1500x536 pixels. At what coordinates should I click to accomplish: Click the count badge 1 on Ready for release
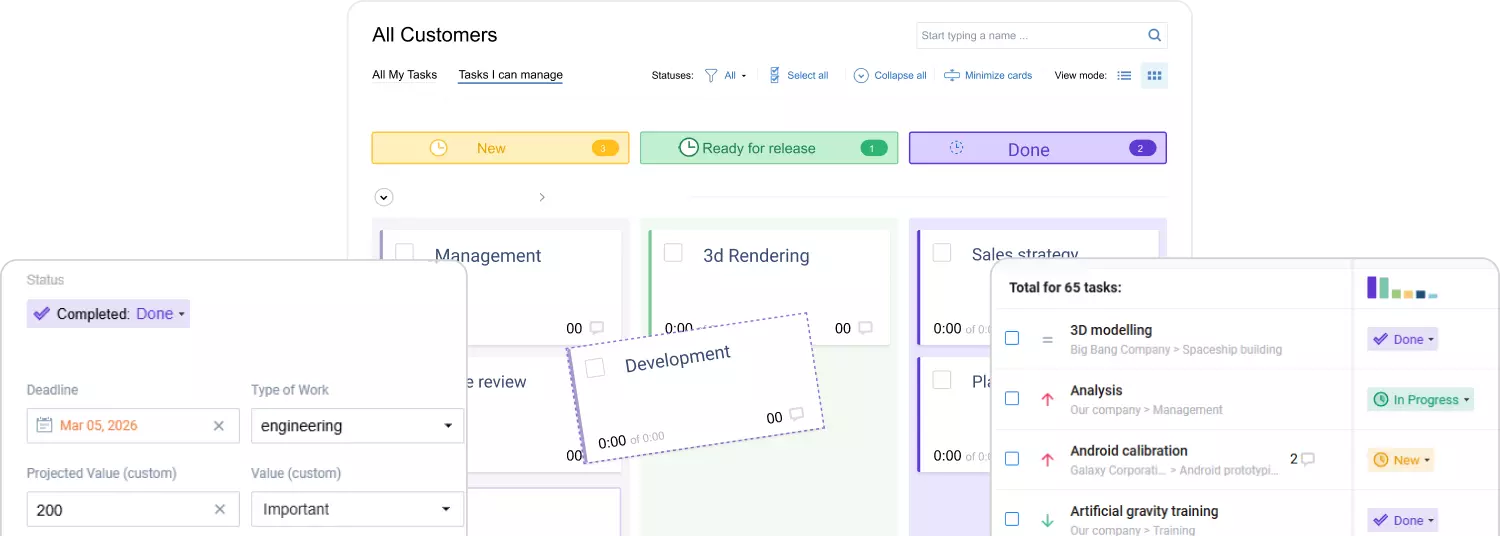873,148
